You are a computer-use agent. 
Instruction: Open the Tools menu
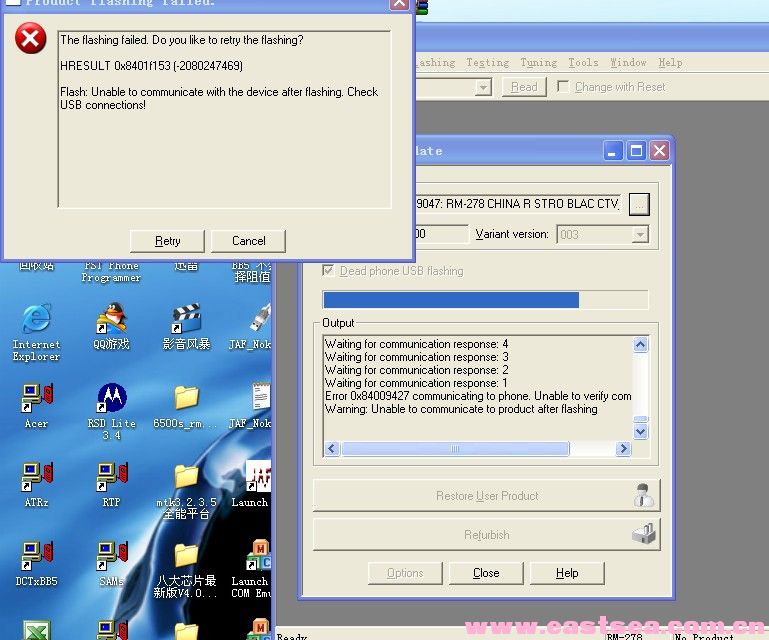tap(583, 63)
